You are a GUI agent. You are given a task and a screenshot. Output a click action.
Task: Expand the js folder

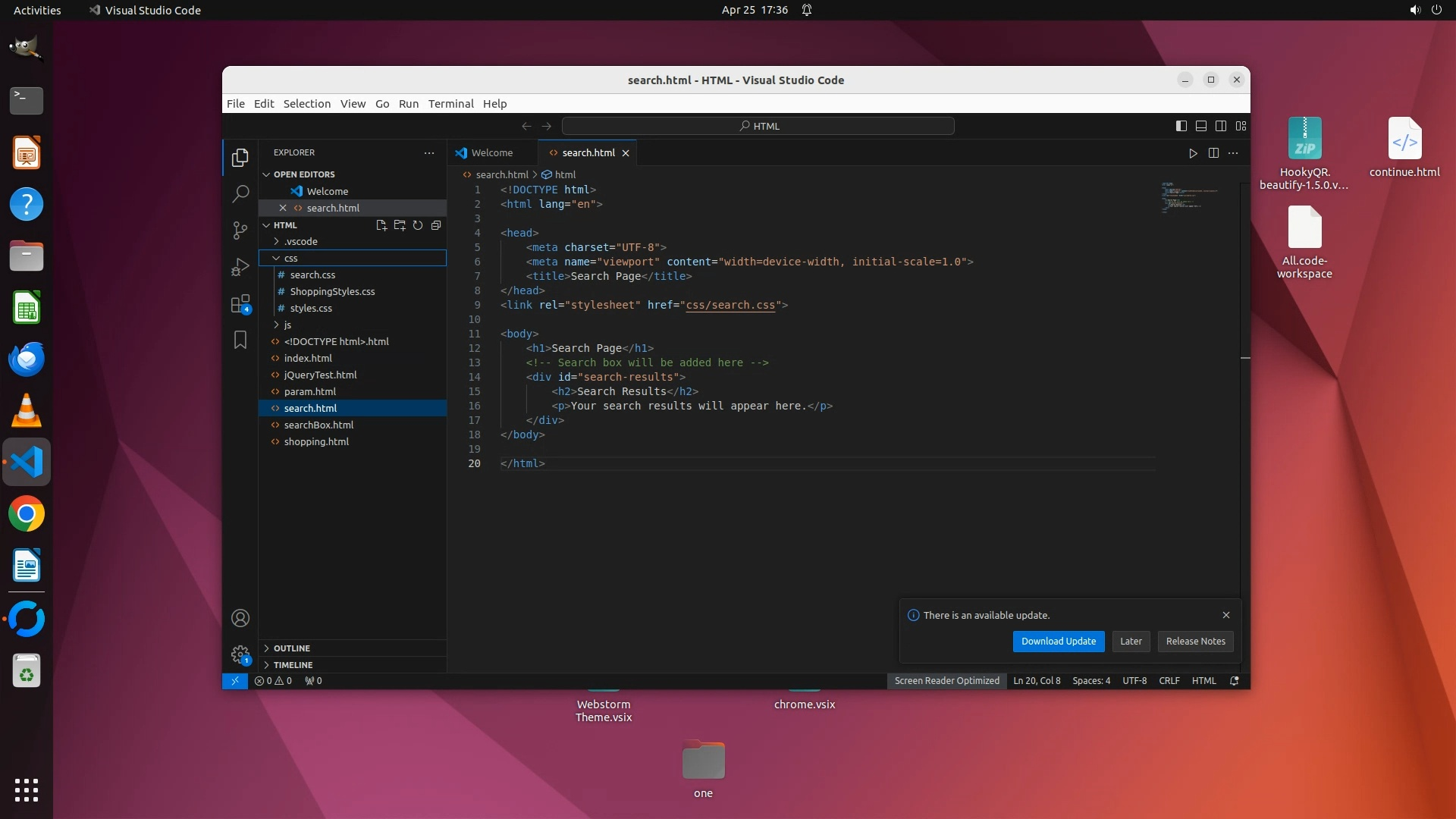click(x=287, y=325)
